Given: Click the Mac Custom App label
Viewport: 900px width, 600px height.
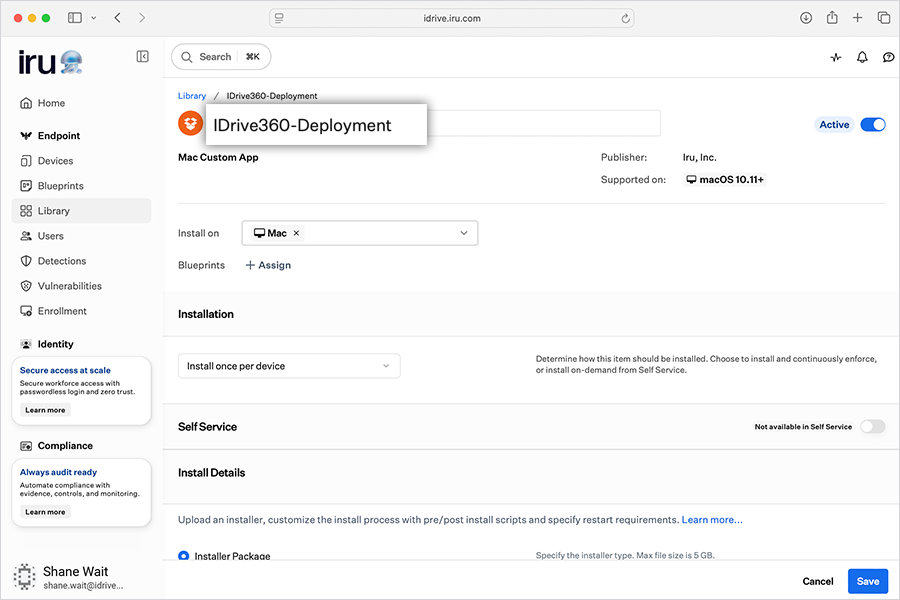Looking at the screenshot, I should [218, 157].
